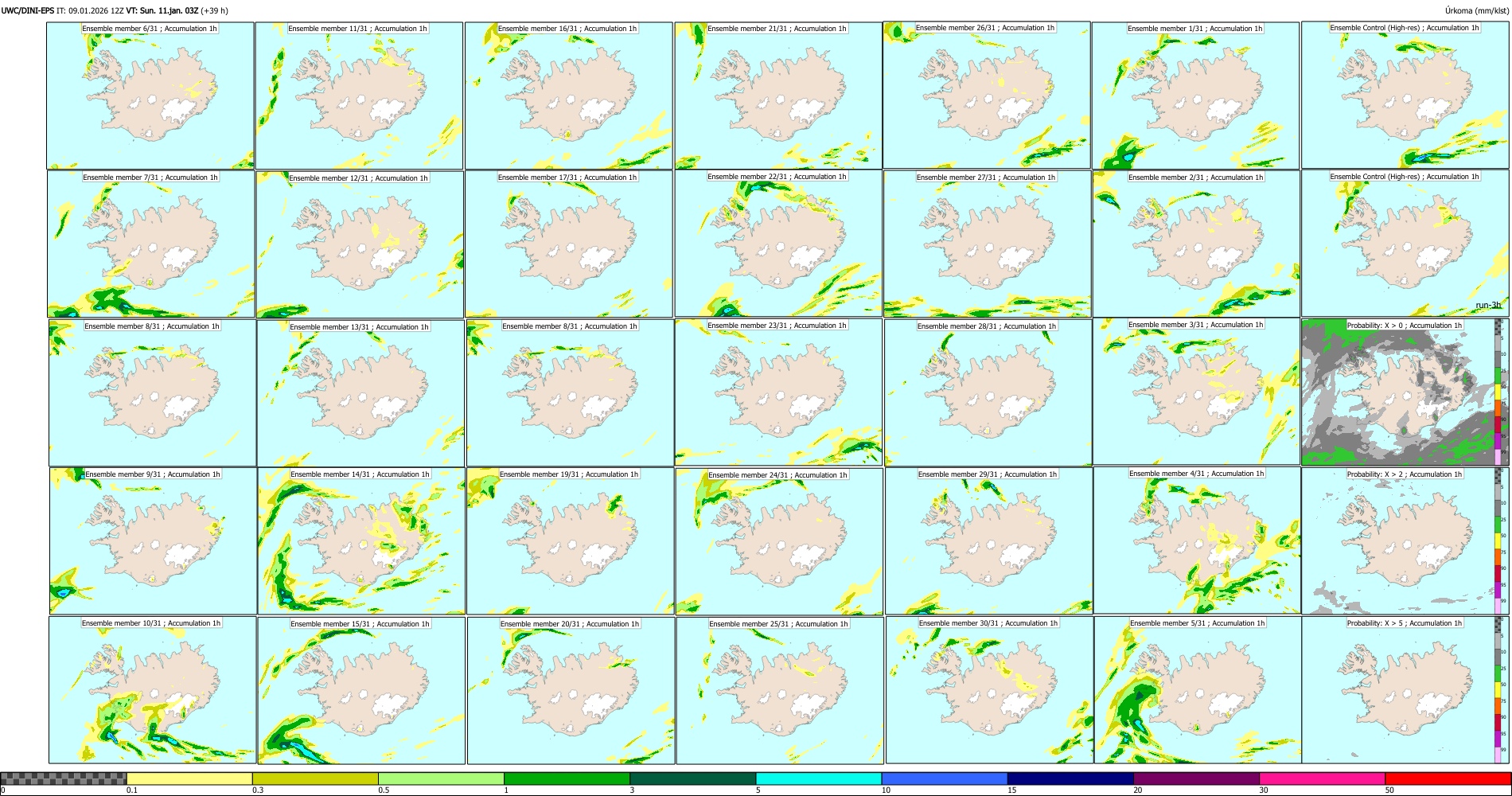The width and height of the screenshot is (1512, 796).
Task: Pick the pale yellow 0.1 legend swatch
Action: (189, 778)
